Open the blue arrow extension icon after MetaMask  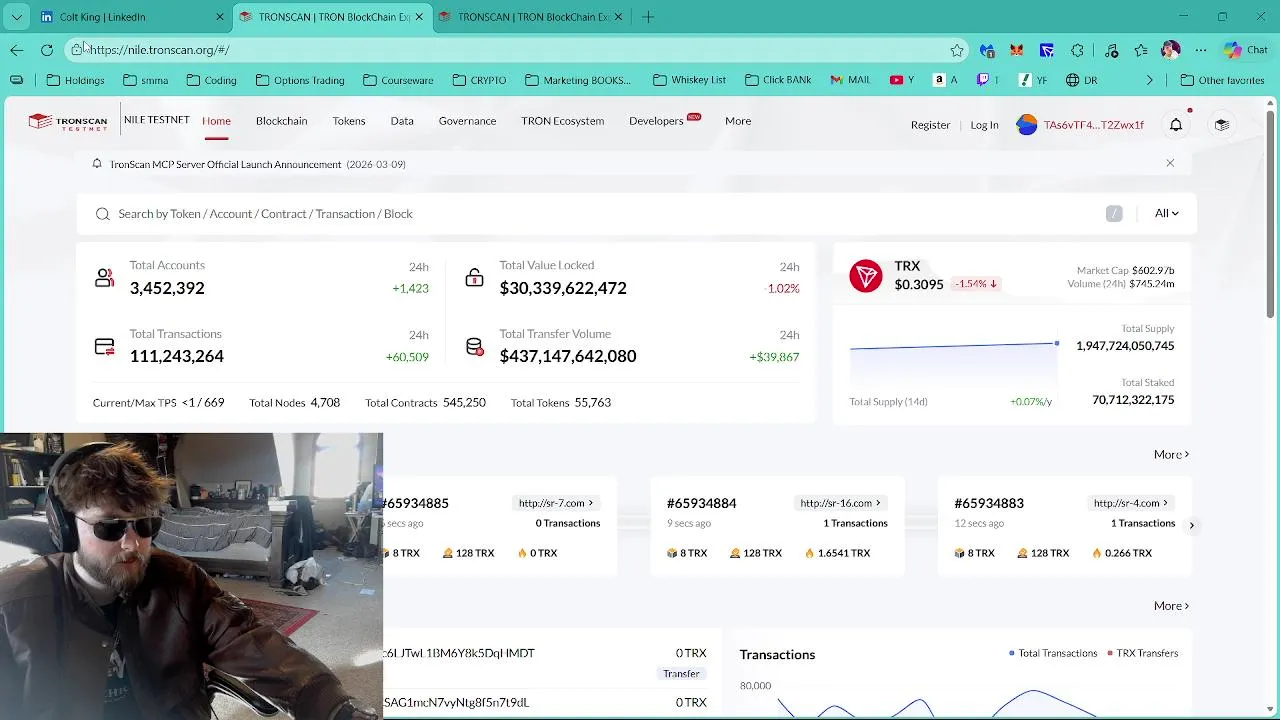tap(1047, 50)
